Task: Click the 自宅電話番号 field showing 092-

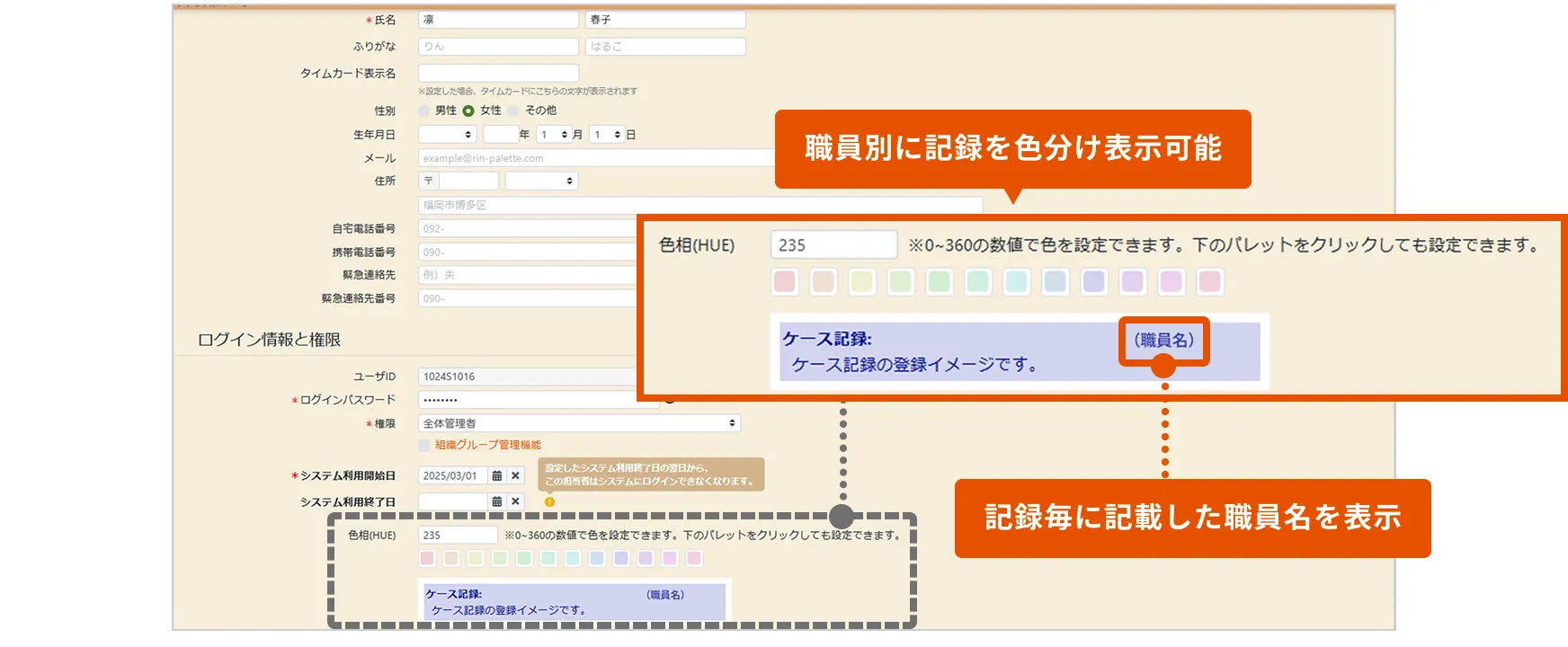Action: (528, 228)
